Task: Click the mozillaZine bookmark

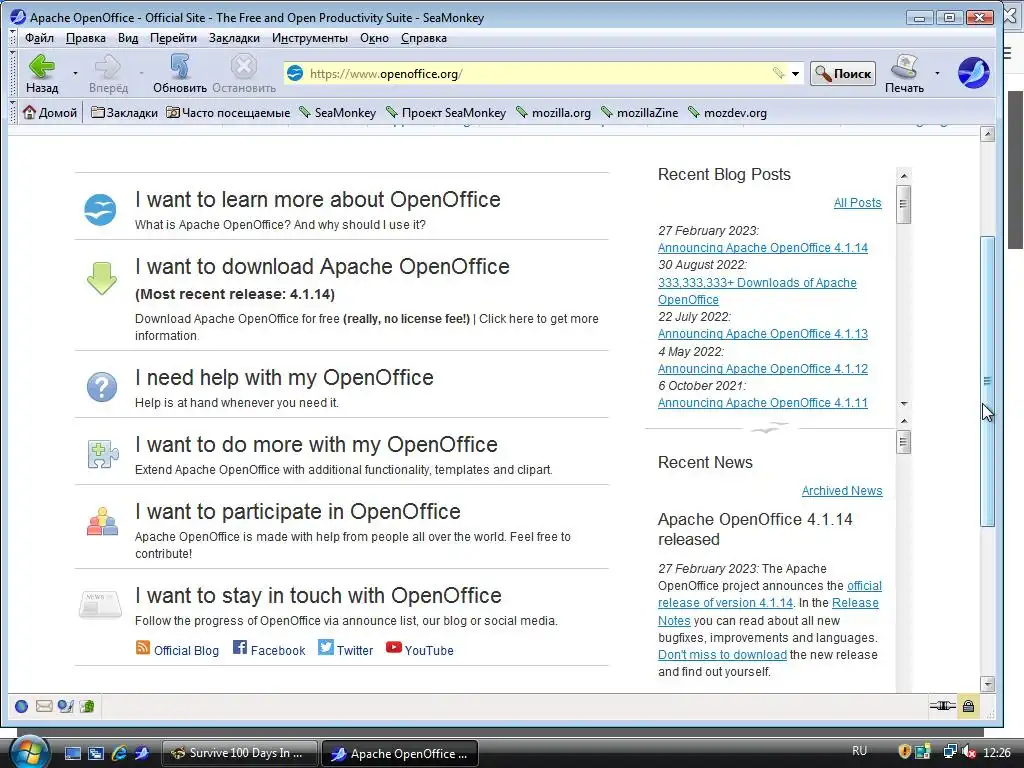Action: tap(639, 112)
